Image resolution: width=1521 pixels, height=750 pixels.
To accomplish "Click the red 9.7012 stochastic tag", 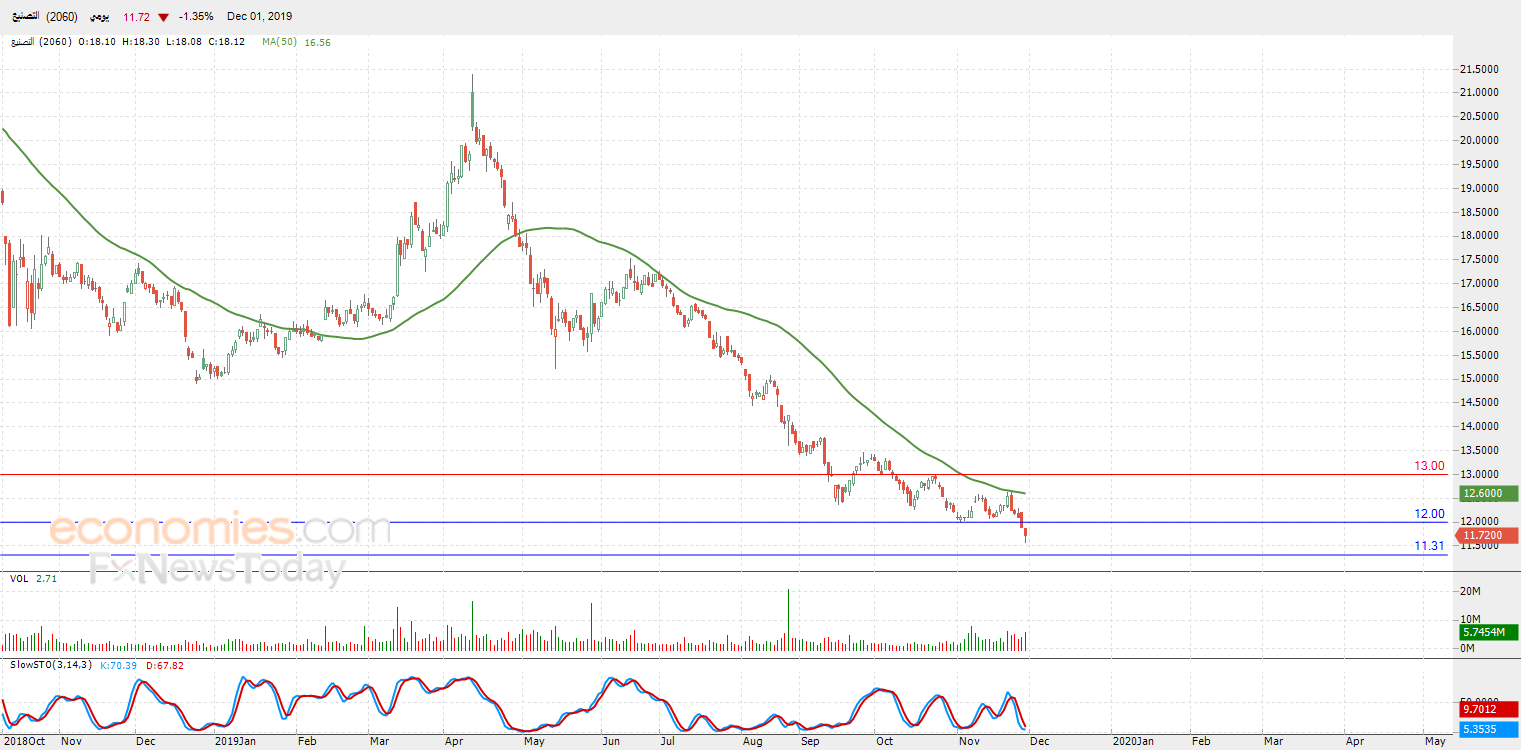I will (1489, 709).
